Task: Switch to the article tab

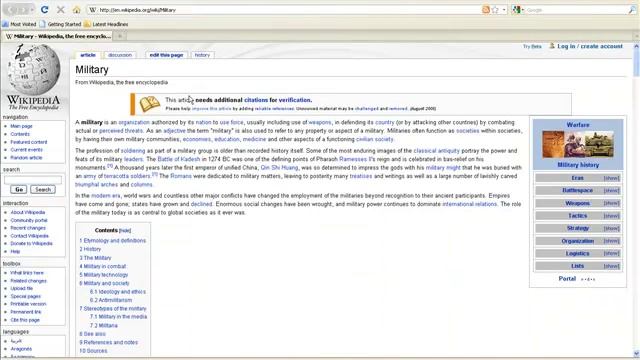Action: (88, 55)
